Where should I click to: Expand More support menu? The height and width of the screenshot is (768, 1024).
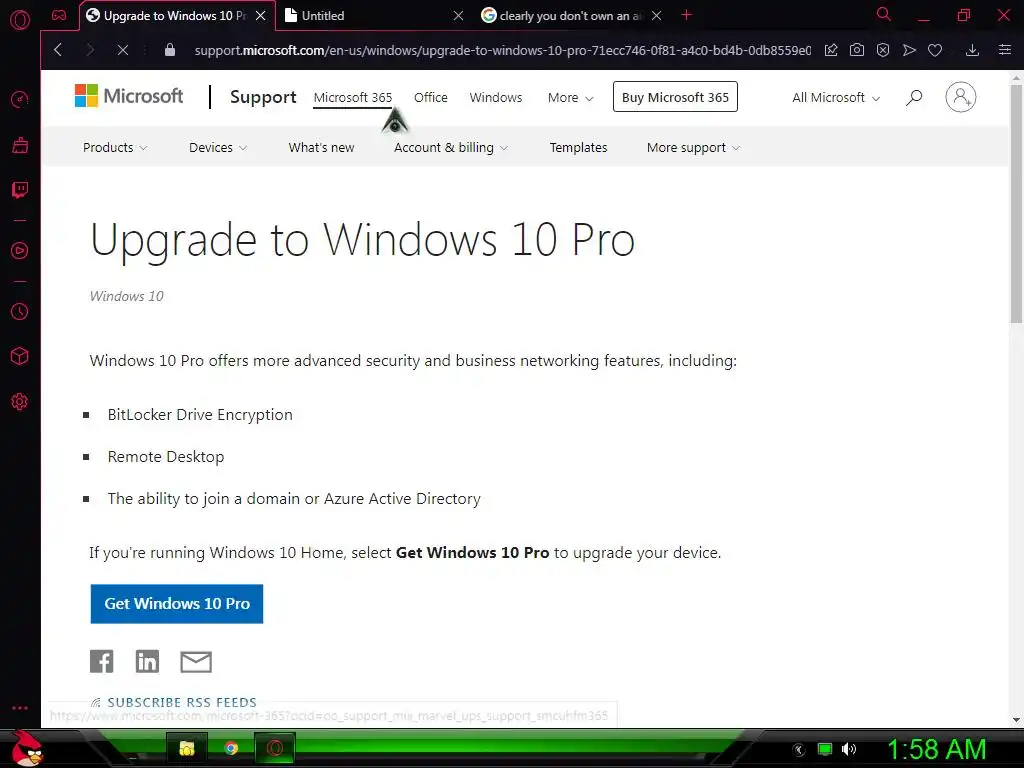(693, 148)
